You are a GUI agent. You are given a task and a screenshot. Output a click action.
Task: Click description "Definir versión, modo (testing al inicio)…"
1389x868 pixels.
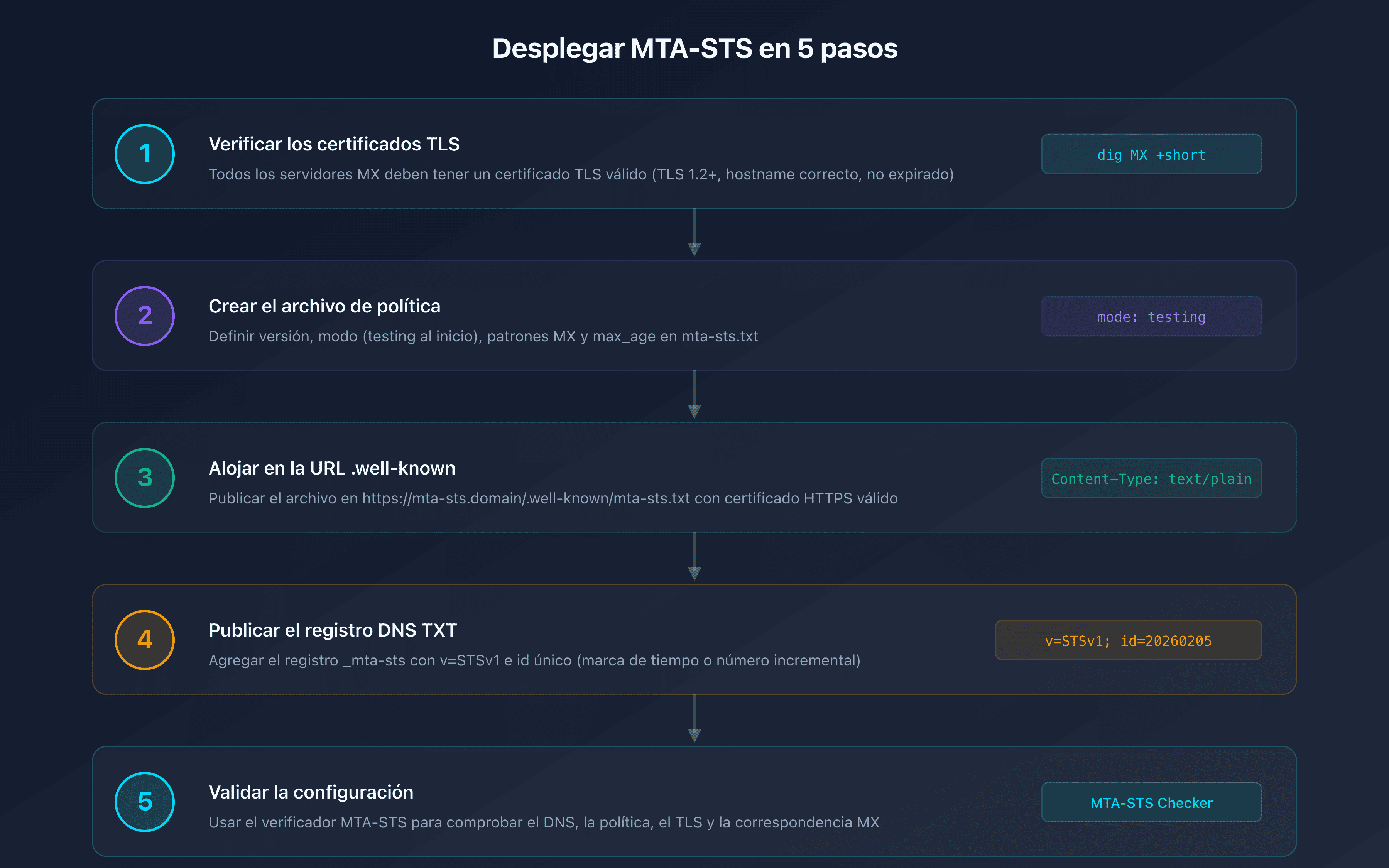click(x=483, y=336)
